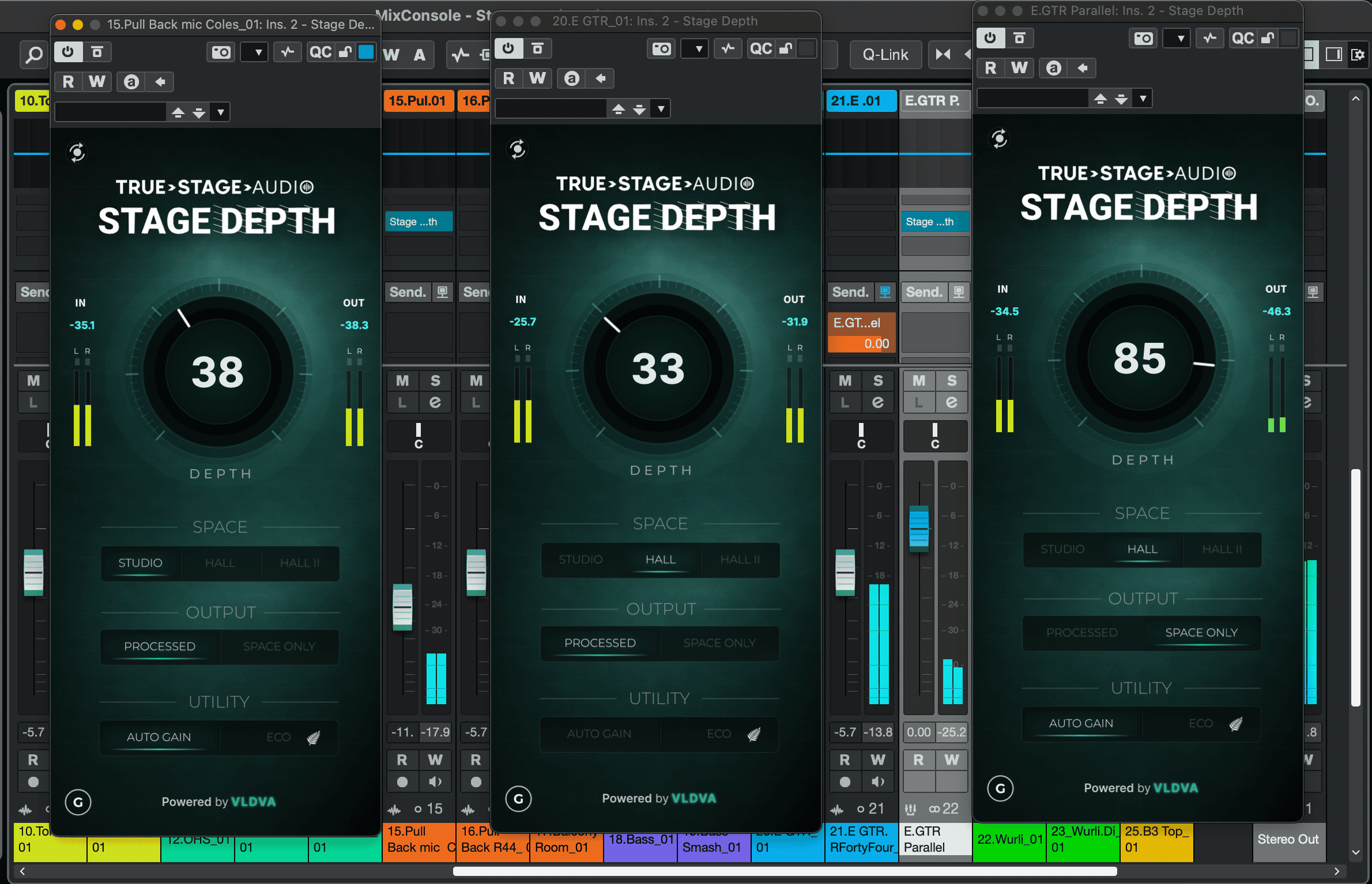Open preset menu arrow in E.GTR Parallel window
Image resolution: width=1372 pixels, height=884 pixels.
tap(1143, 99)
